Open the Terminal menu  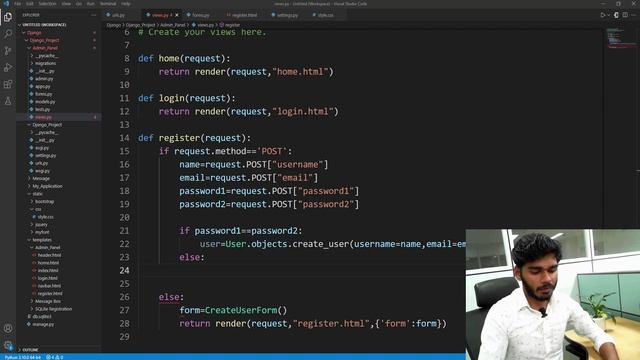tap(108, 4)
